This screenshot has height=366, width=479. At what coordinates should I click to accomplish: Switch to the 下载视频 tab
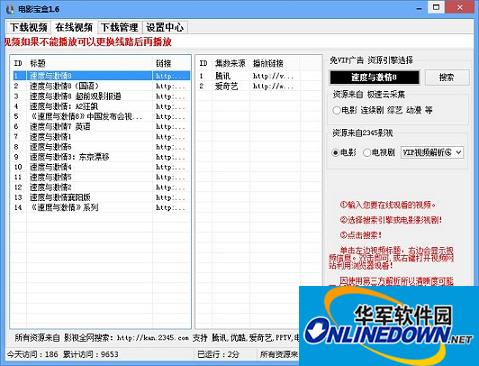click(x=29, y=27)
